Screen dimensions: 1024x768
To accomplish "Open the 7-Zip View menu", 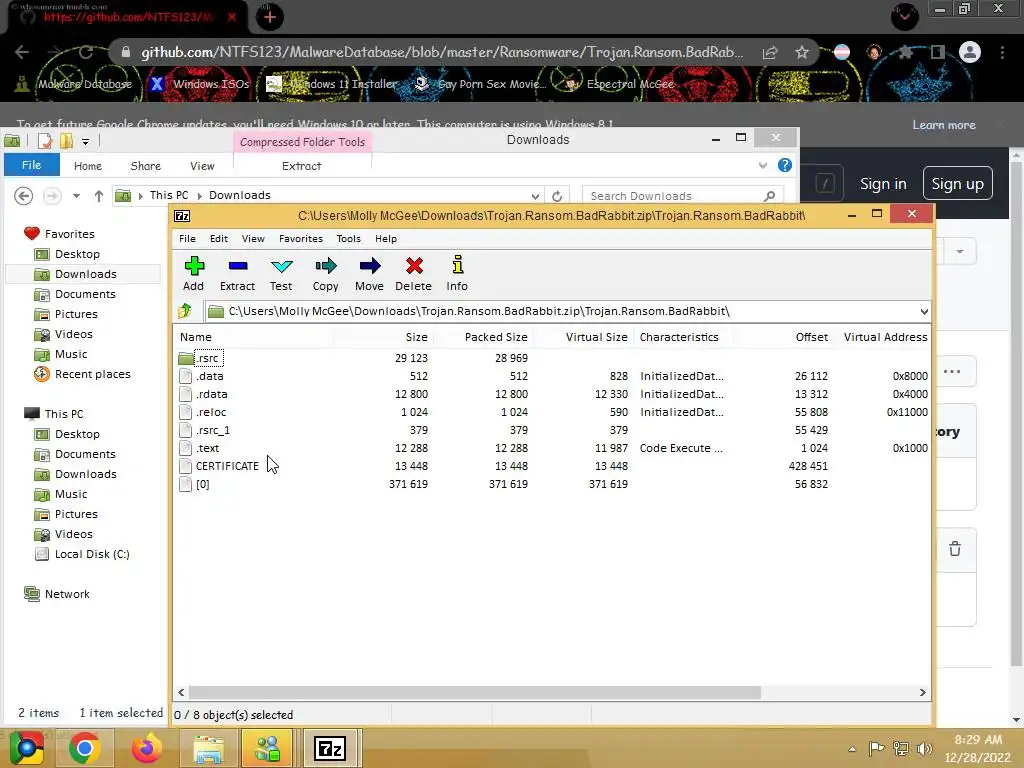I will (253, 238).
